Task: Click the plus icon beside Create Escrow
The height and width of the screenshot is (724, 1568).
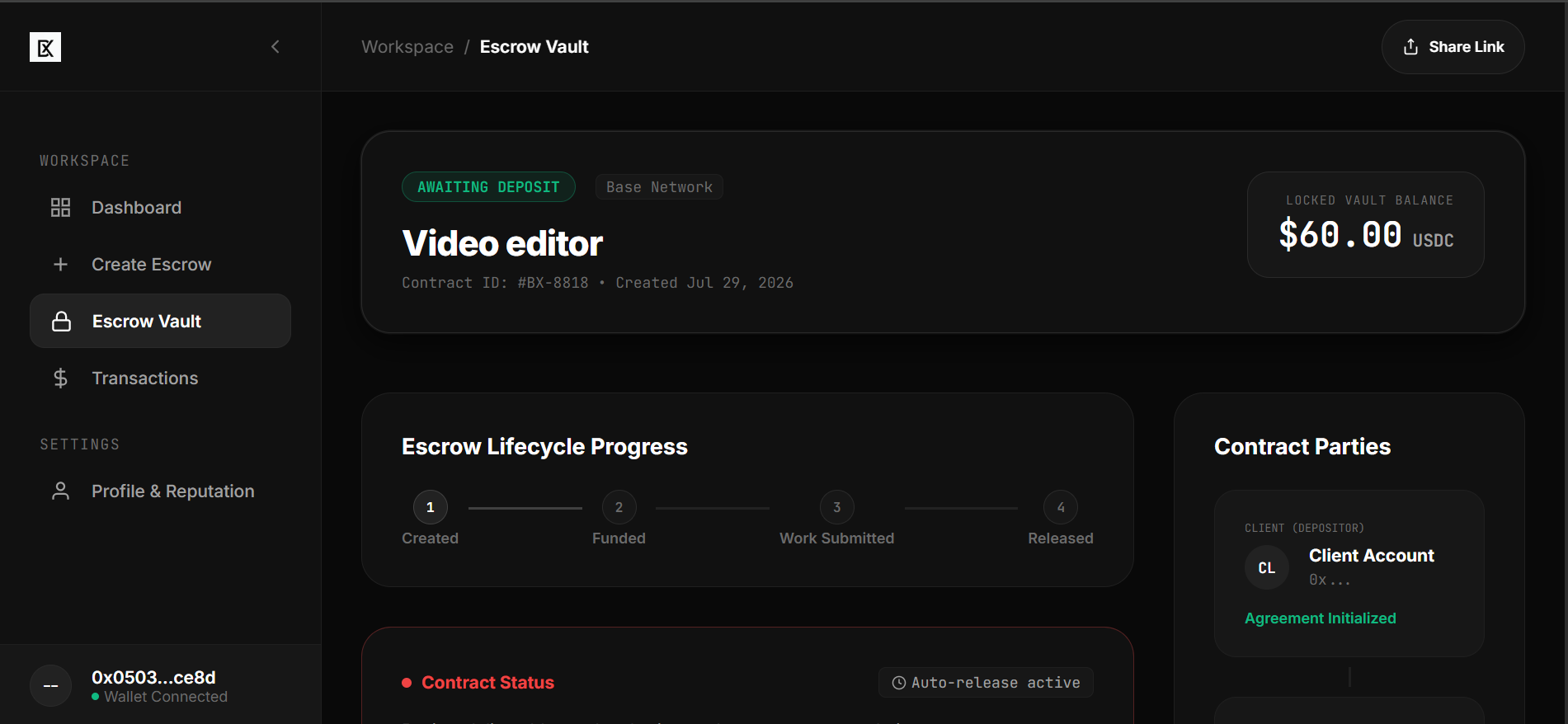Action: pos(60,264)
